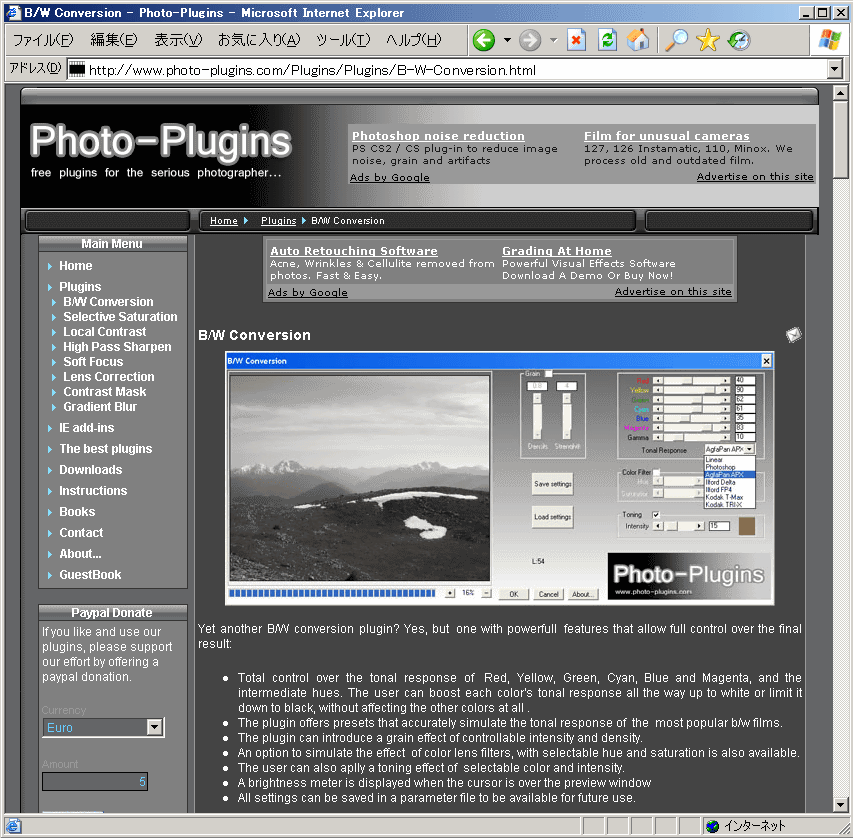The width and height of the screenshot is (853, 838).
Task: Open Contrast Mask sidebar item
Action: tap(104, 391)
